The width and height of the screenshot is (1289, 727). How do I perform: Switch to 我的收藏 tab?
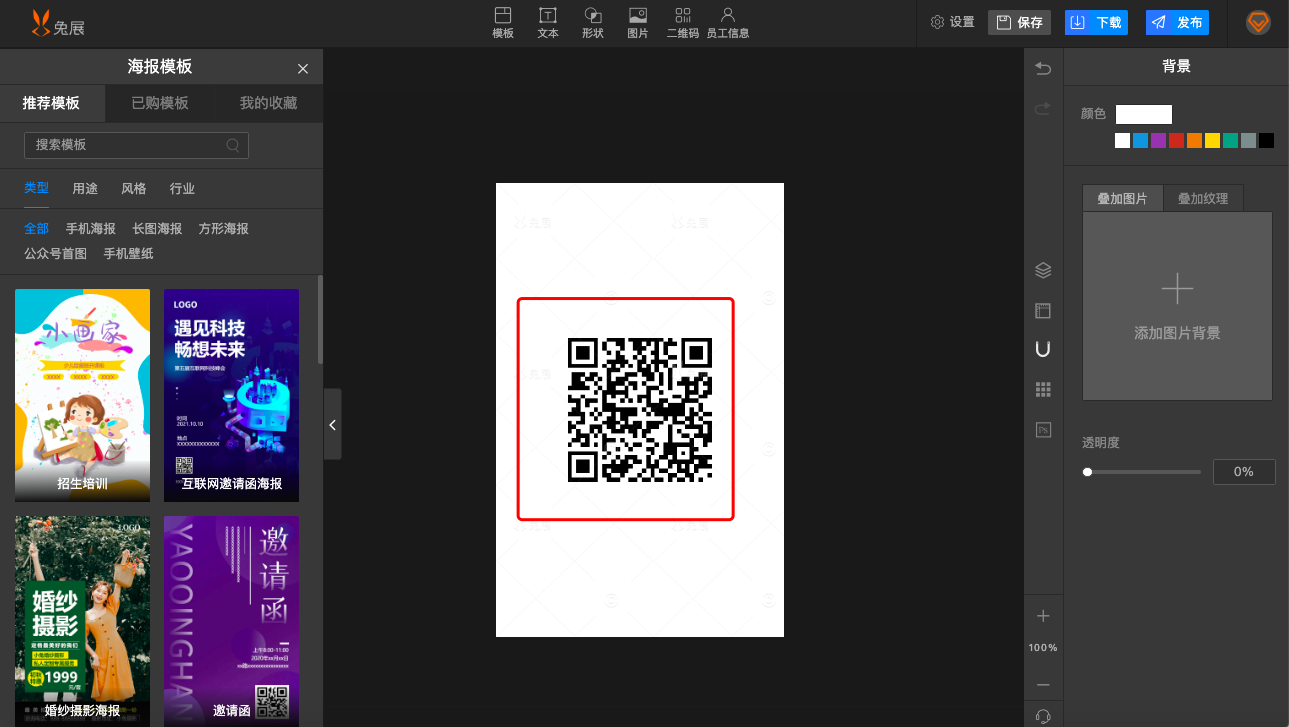click(268, 103)
